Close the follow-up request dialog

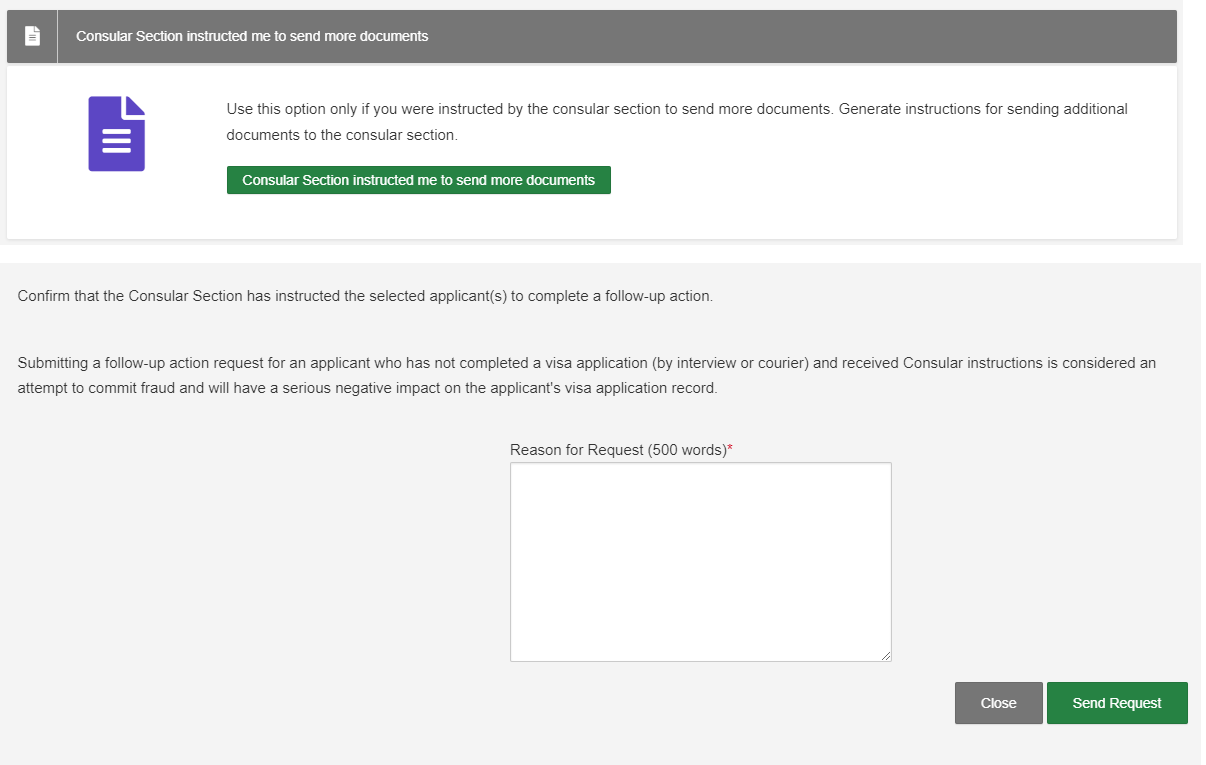pyautogui.click(x=999, y=703)
